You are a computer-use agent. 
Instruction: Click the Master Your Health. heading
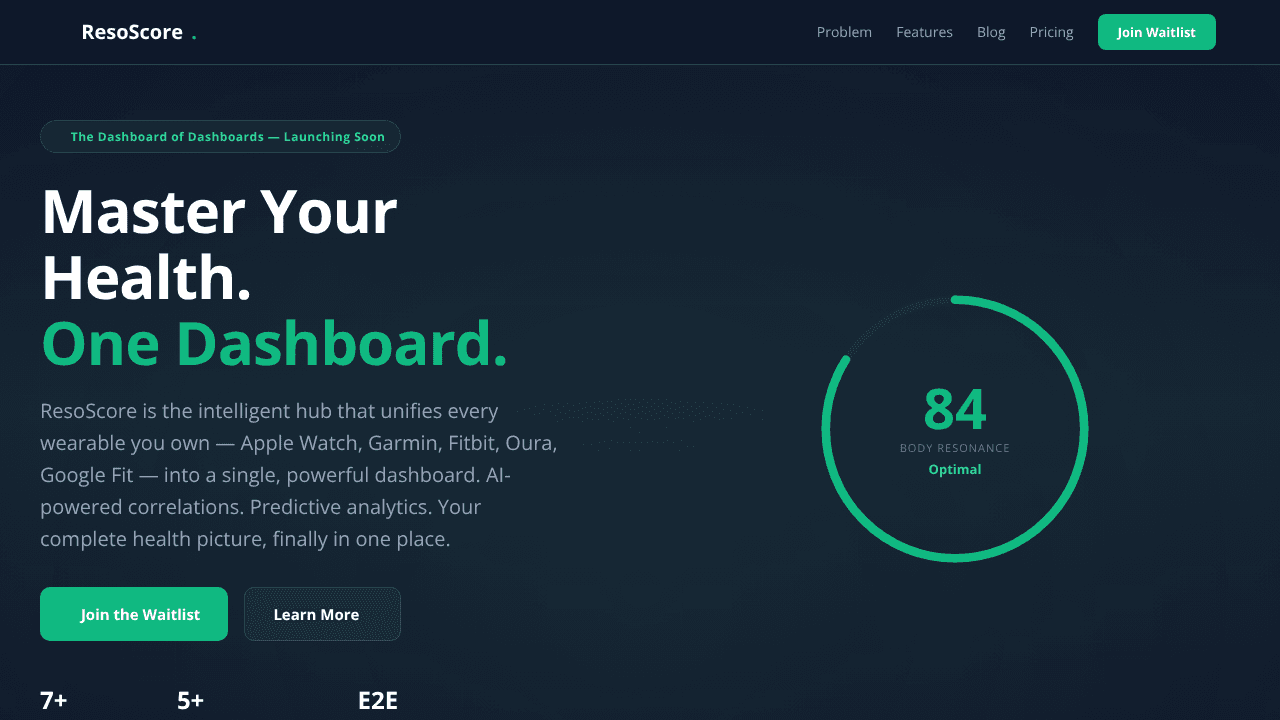point(219,245)
